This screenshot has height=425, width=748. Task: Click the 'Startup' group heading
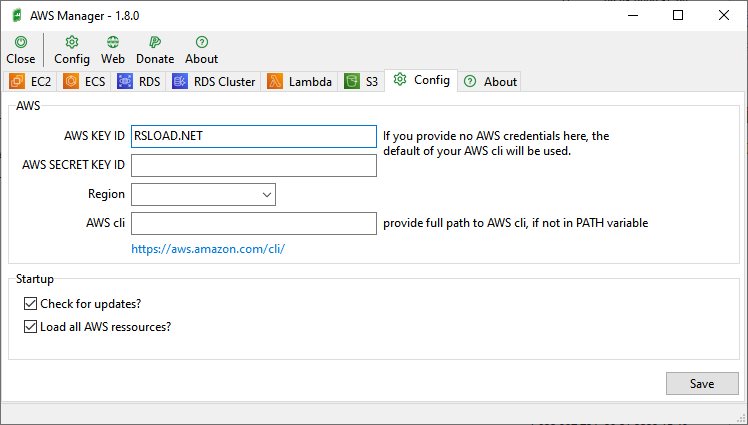(x=35, y=279)
